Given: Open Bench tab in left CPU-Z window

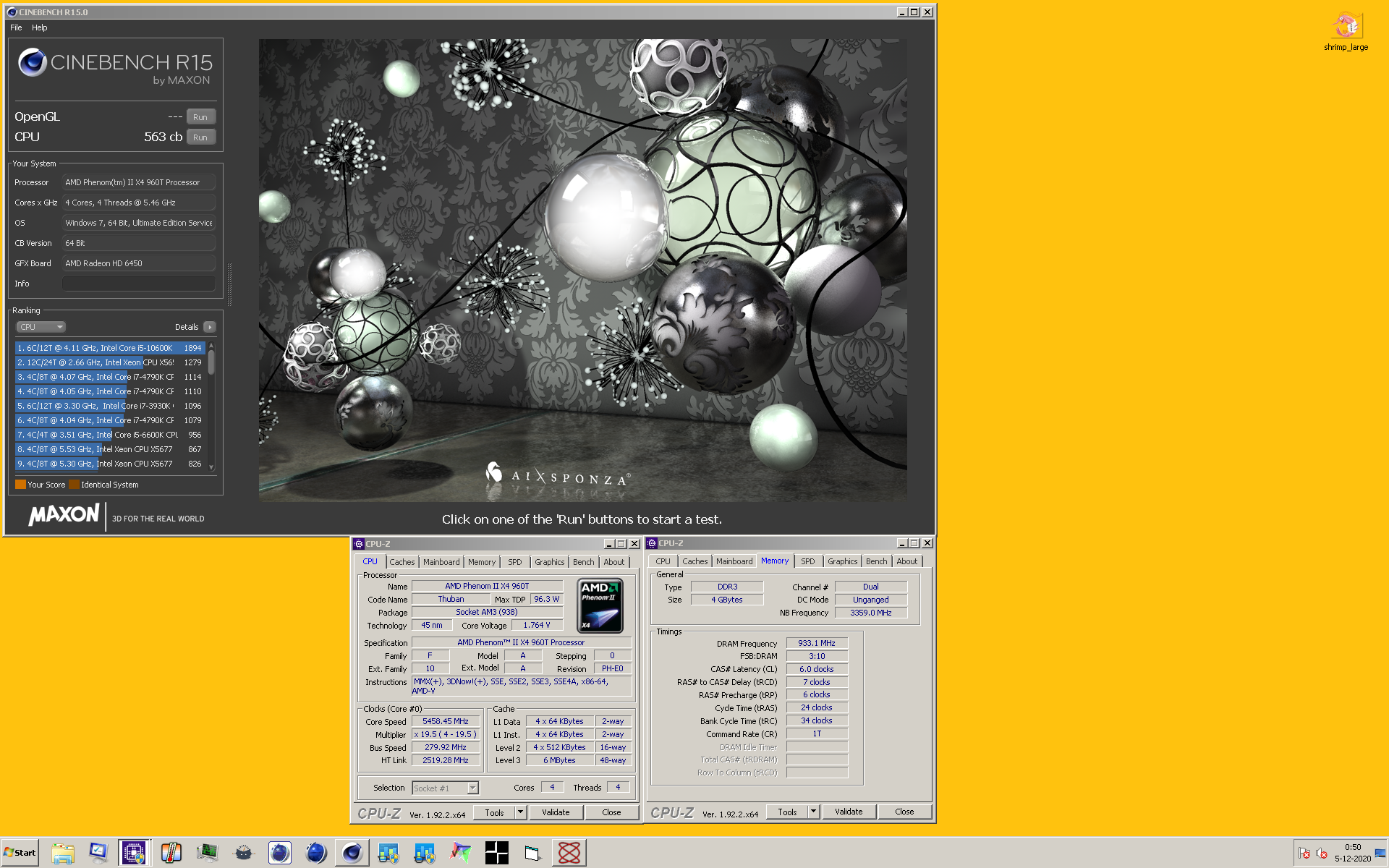Looking at the screenshot, I should point(583,562).
